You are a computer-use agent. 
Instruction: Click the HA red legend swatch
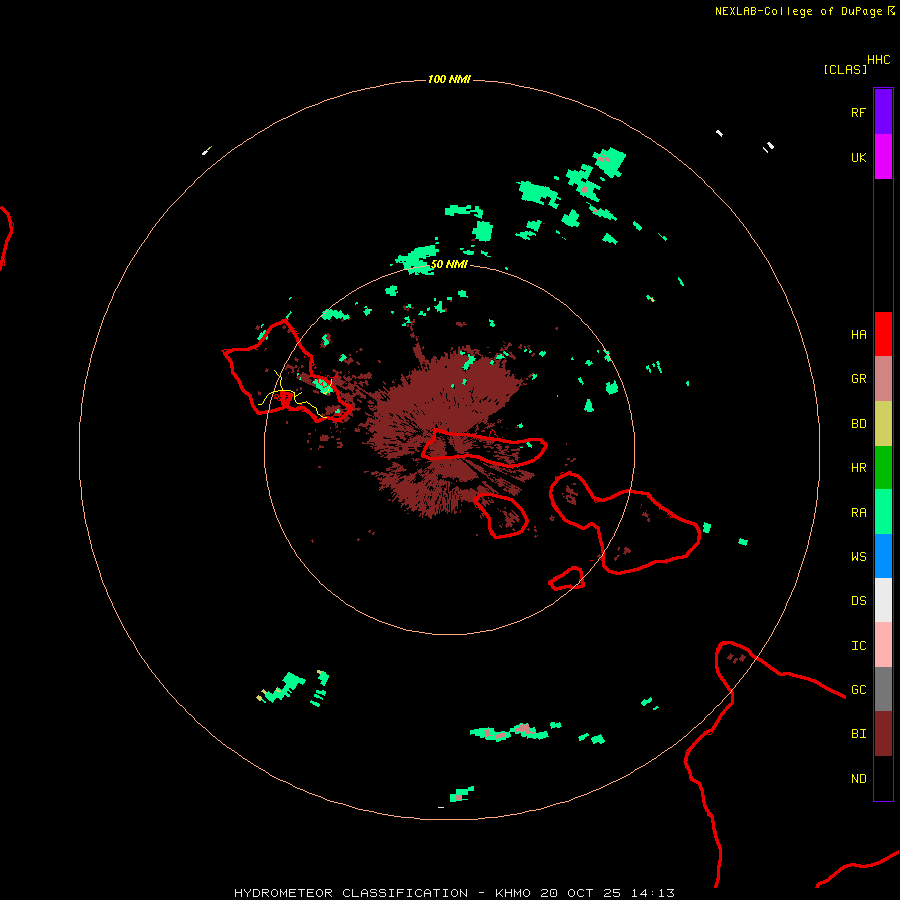click(883, 334)
